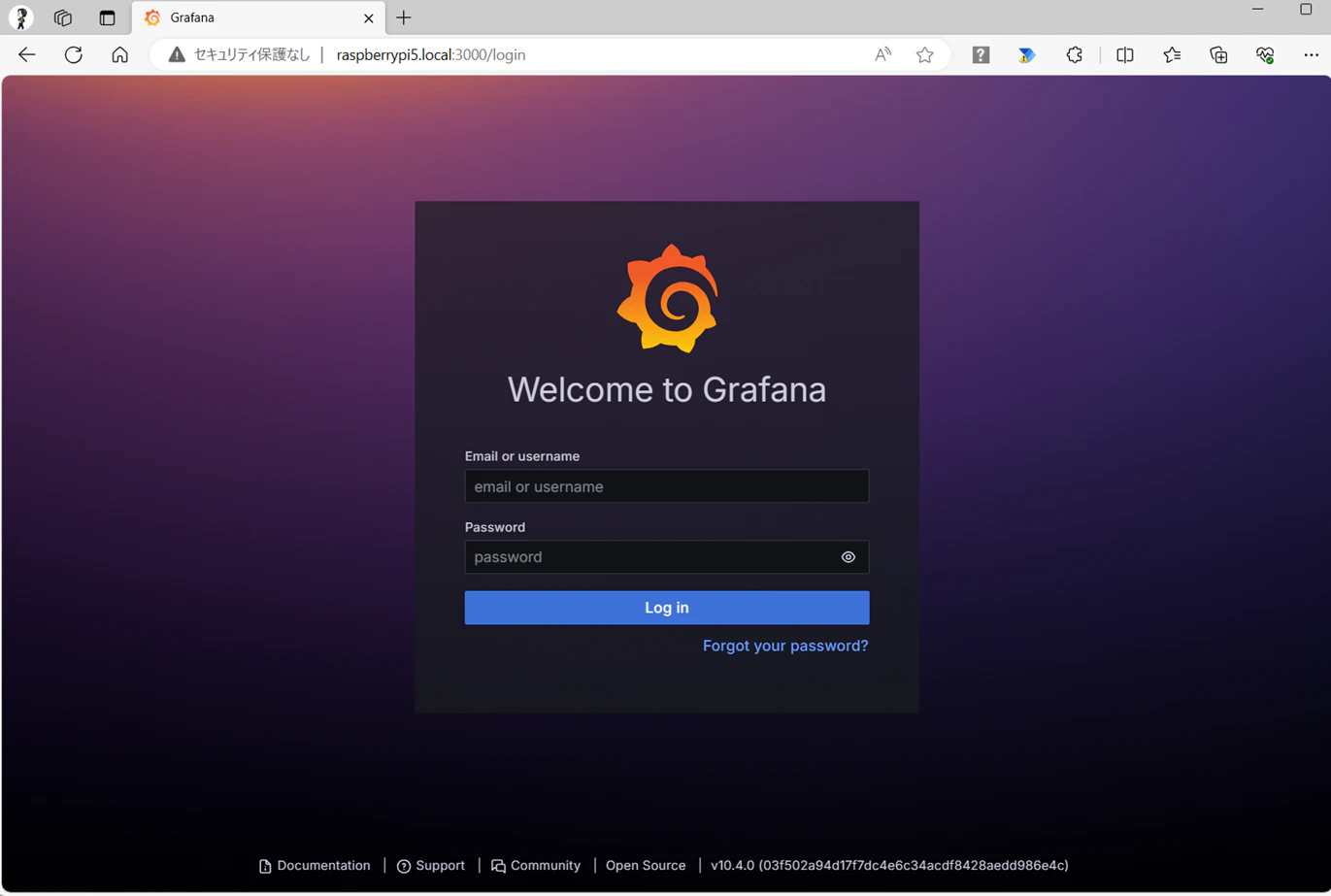Click the v10.4.0 version text in footer
The image size is (1331, 896).
(x=889, y=866)
